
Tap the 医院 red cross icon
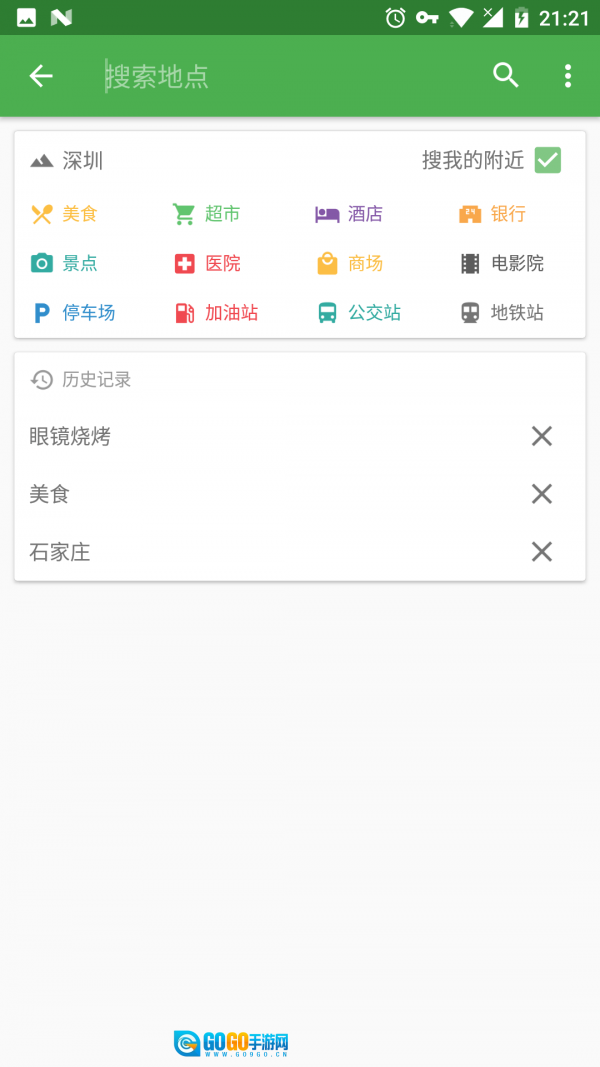pyautogui.click(x=184, y=264)
